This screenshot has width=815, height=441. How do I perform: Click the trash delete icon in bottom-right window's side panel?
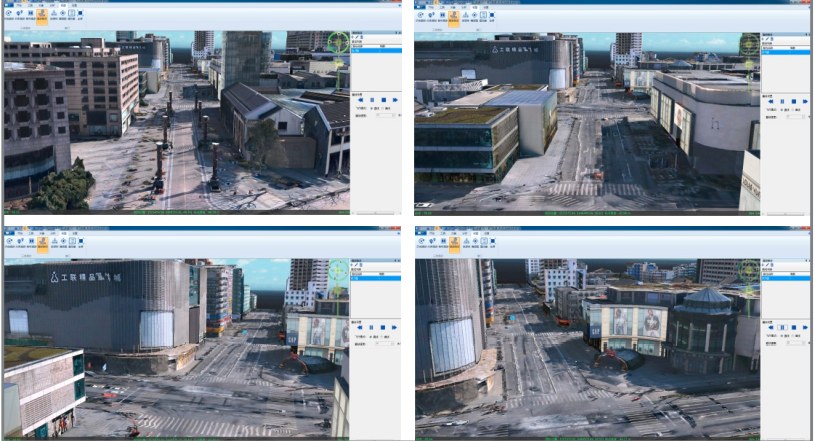click(772, 265)
